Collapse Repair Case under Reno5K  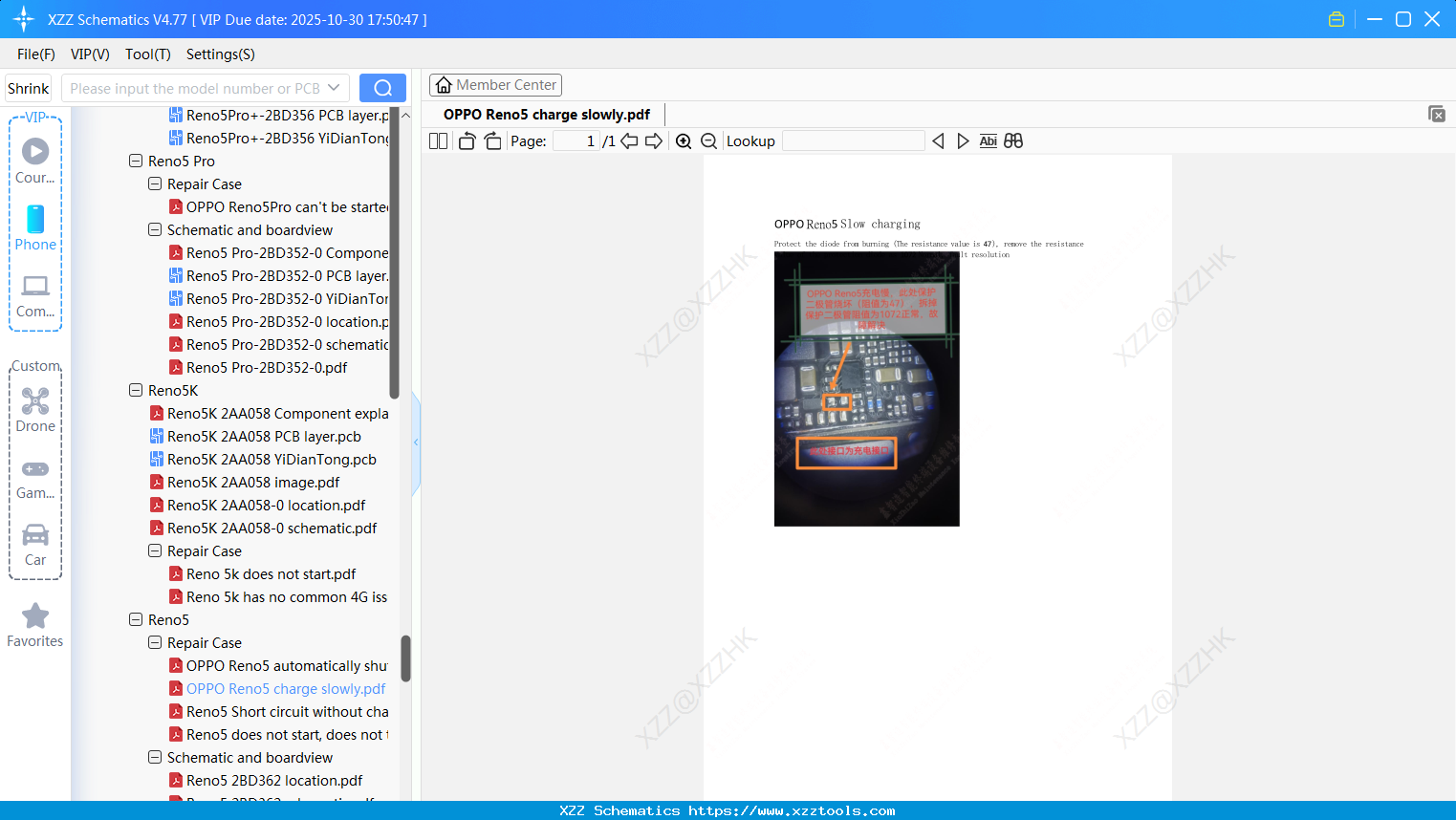(155, 550)
